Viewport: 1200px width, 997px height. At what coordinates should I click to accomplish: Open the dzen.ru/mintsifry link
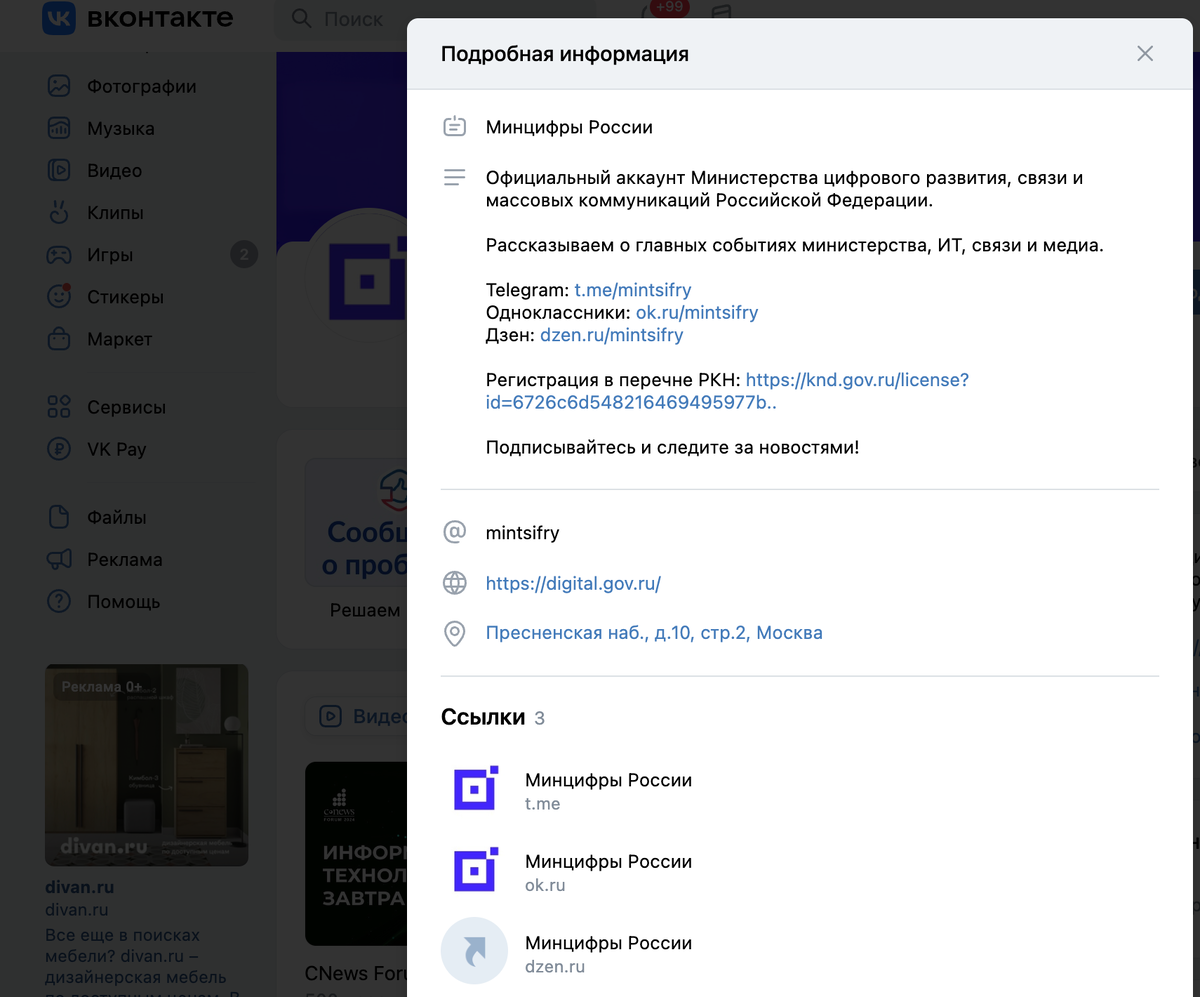click(612, 335)
